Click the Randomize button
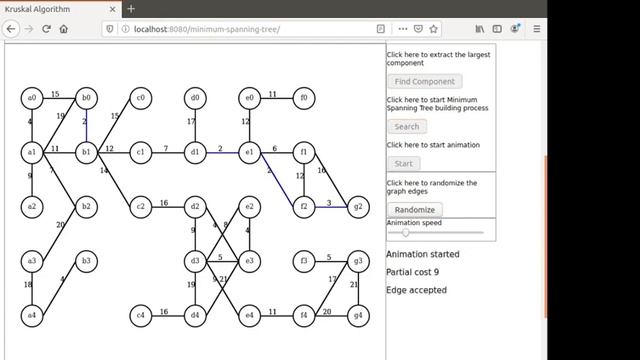640x360 pixels. pyautogui.click(x=415, y=210)
